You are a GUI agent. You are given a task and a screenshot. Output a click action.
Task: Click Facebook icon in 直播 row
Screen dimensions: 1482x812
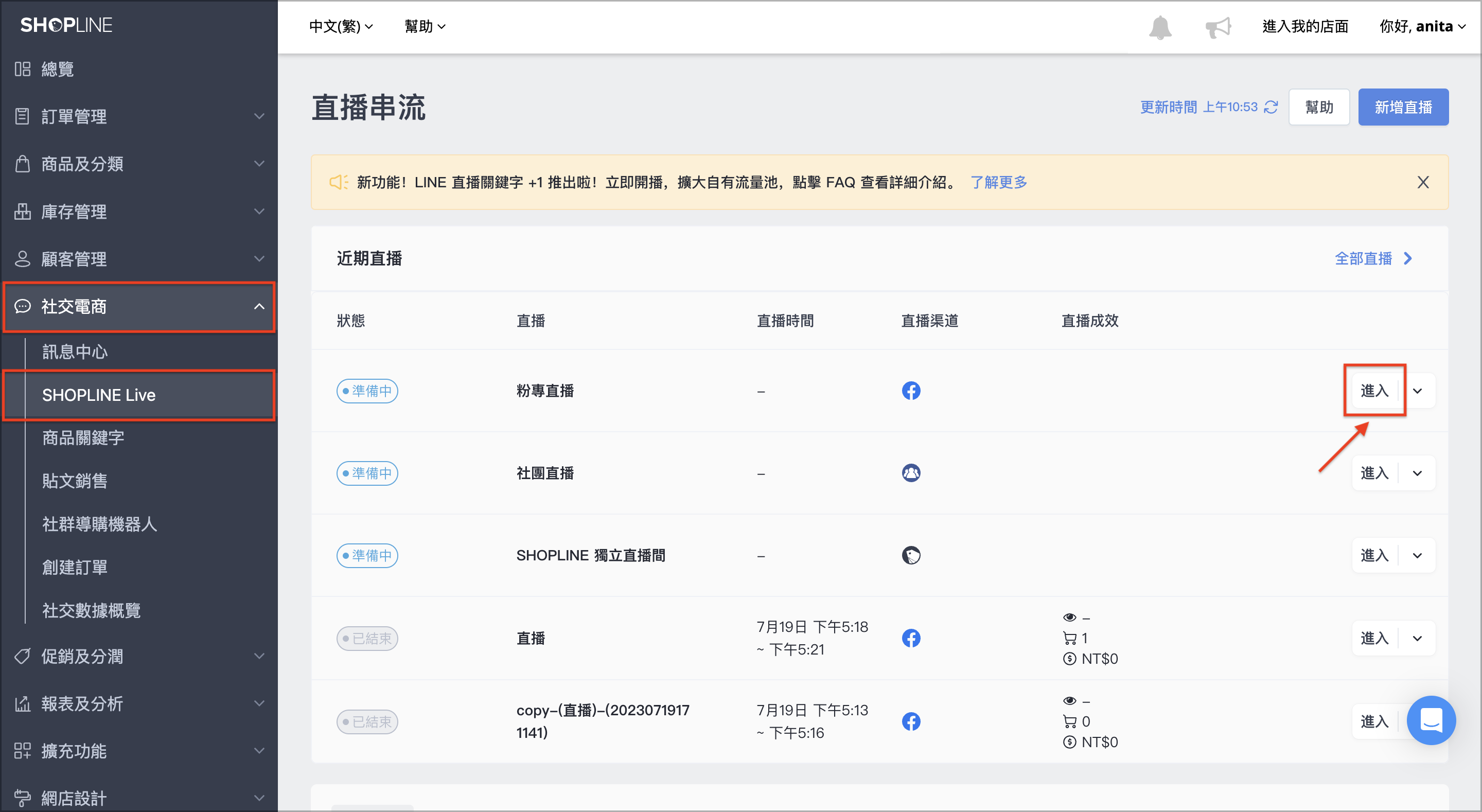[911, 638]
